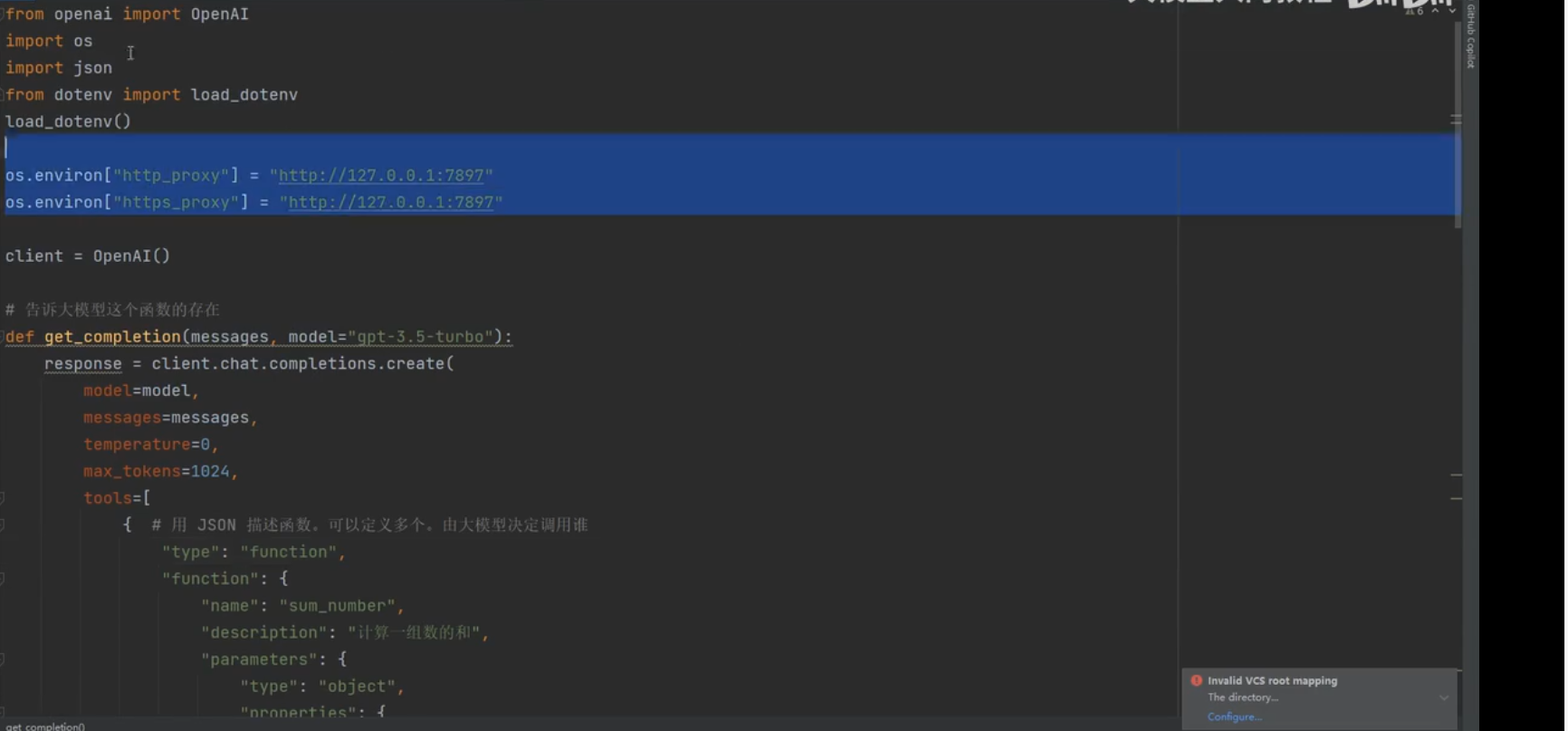The image size is (1568, 731).
Task: Click the red error icon in VCS notification
Action: 1196,680
